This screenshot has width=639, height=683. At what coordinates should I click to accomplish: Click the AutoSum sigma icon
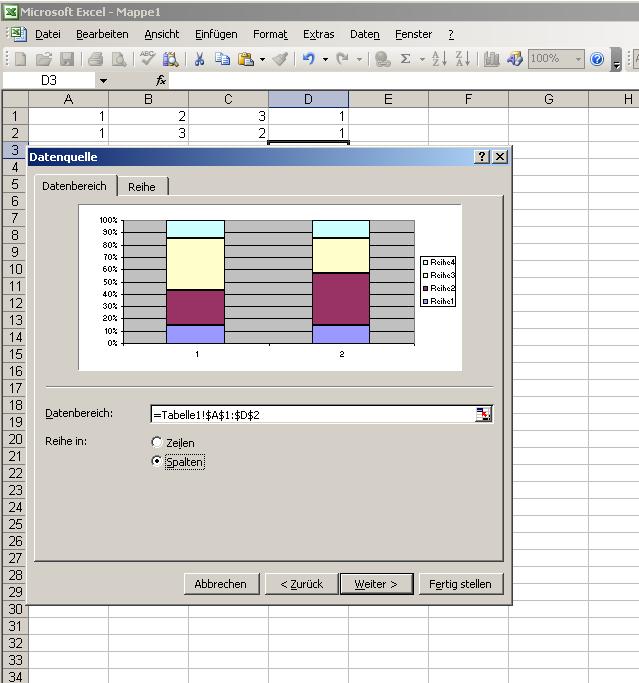coord(405,59)
